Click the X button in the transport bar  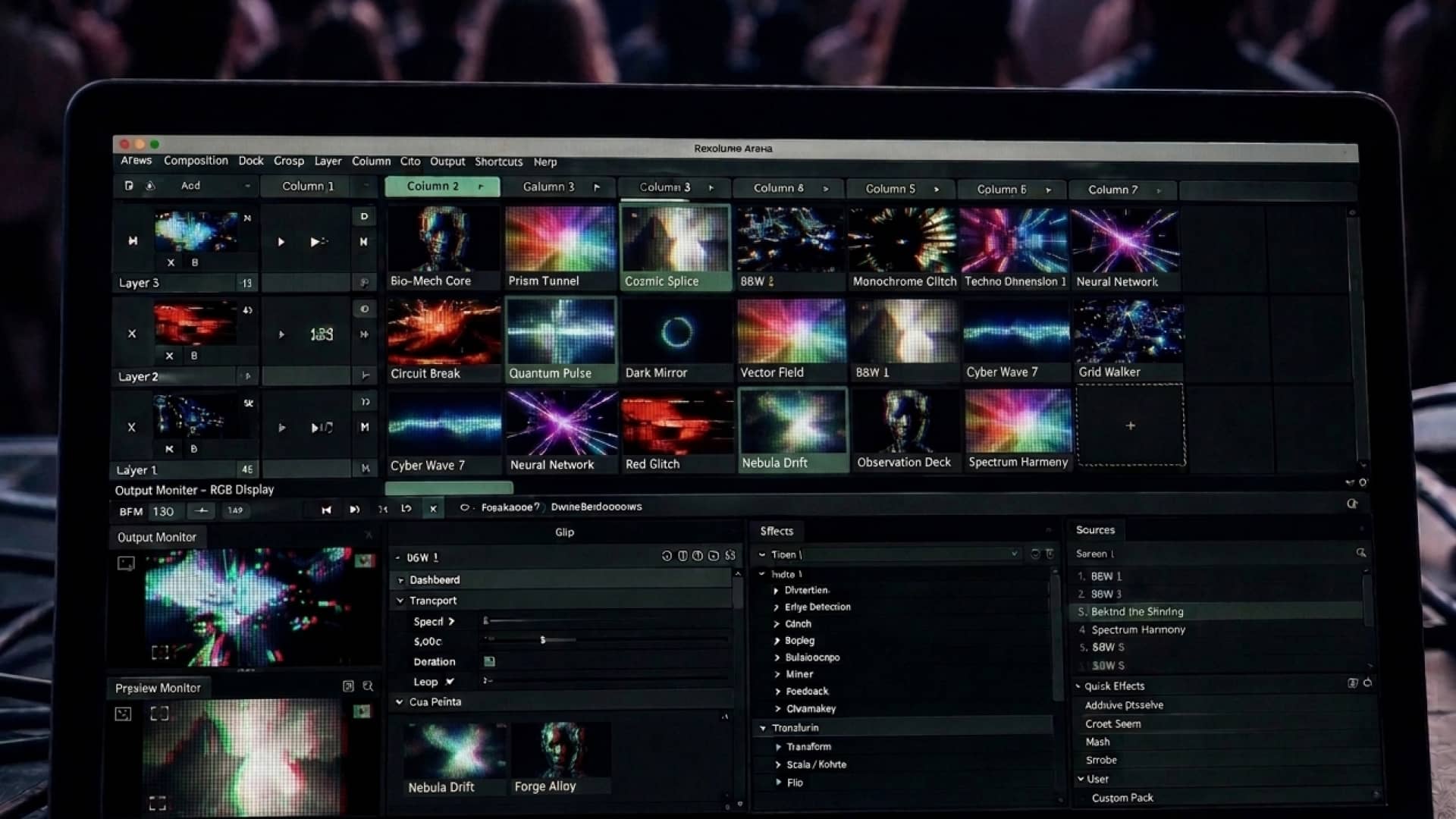[433, 509]
